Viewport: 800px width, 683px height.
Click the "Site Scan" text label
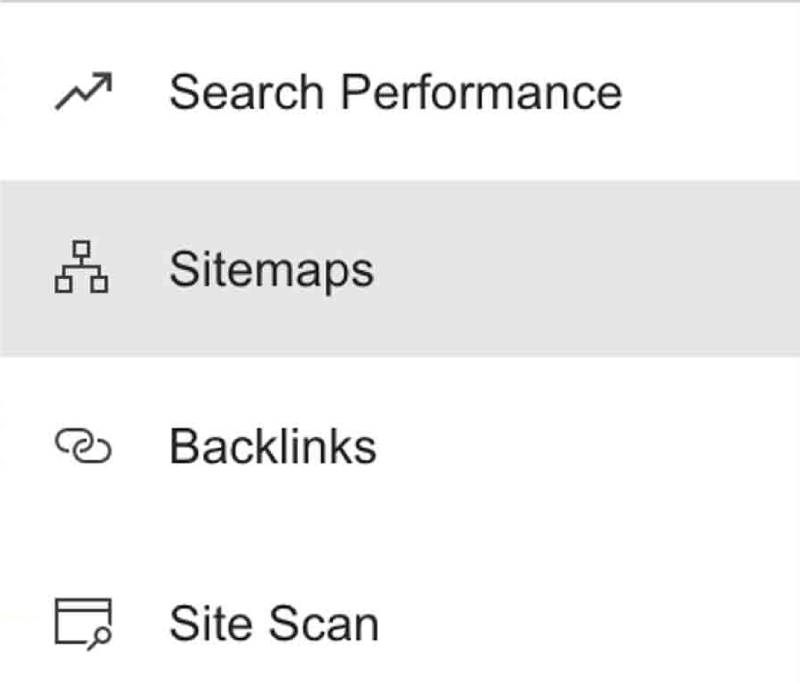pos(273,624)
